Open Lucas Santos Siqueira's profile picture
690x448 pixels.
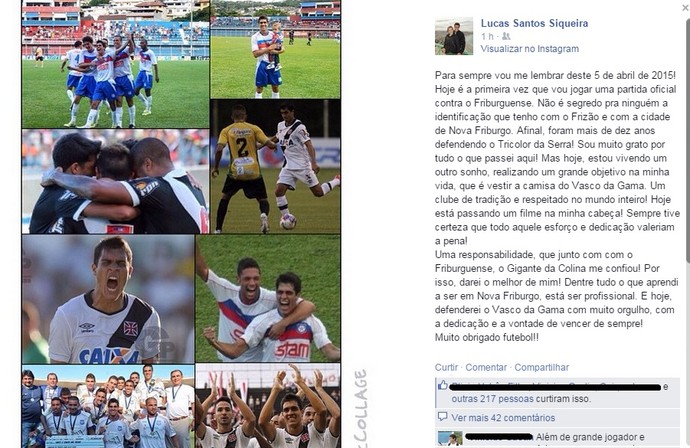click(x=454, y=36)
